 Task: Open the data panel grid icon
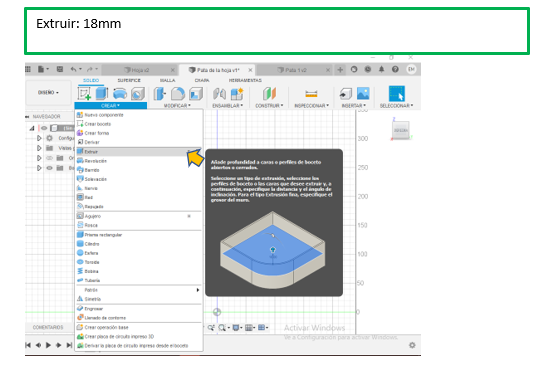point(28,69)
